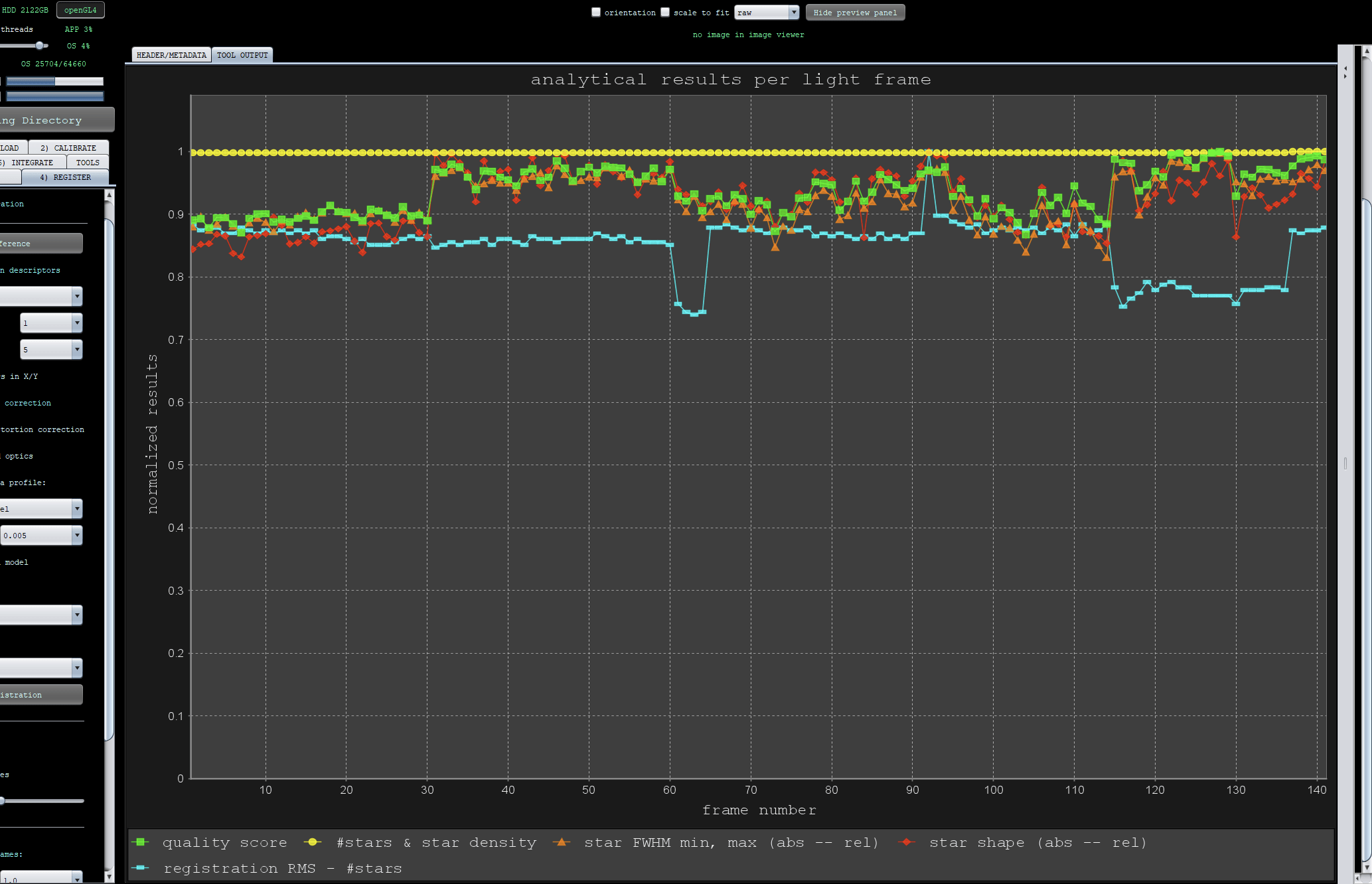
Task: Click the openGL4 button
Action: pos(80,10)
